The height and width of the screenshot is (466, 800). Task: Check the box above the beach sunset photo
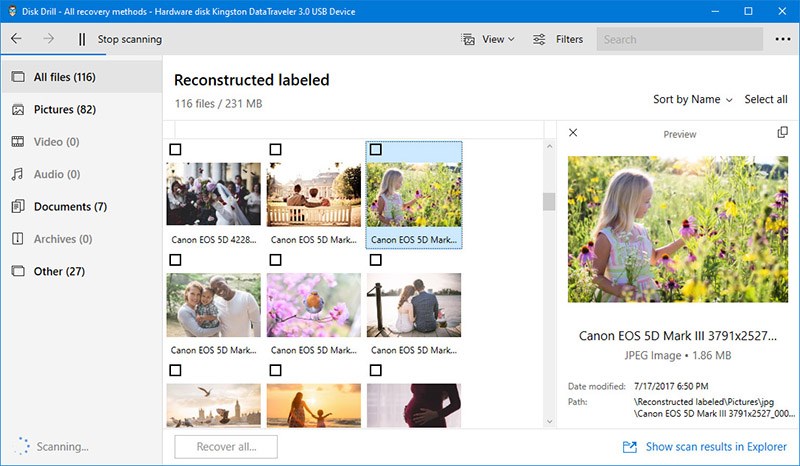point(276,370)
